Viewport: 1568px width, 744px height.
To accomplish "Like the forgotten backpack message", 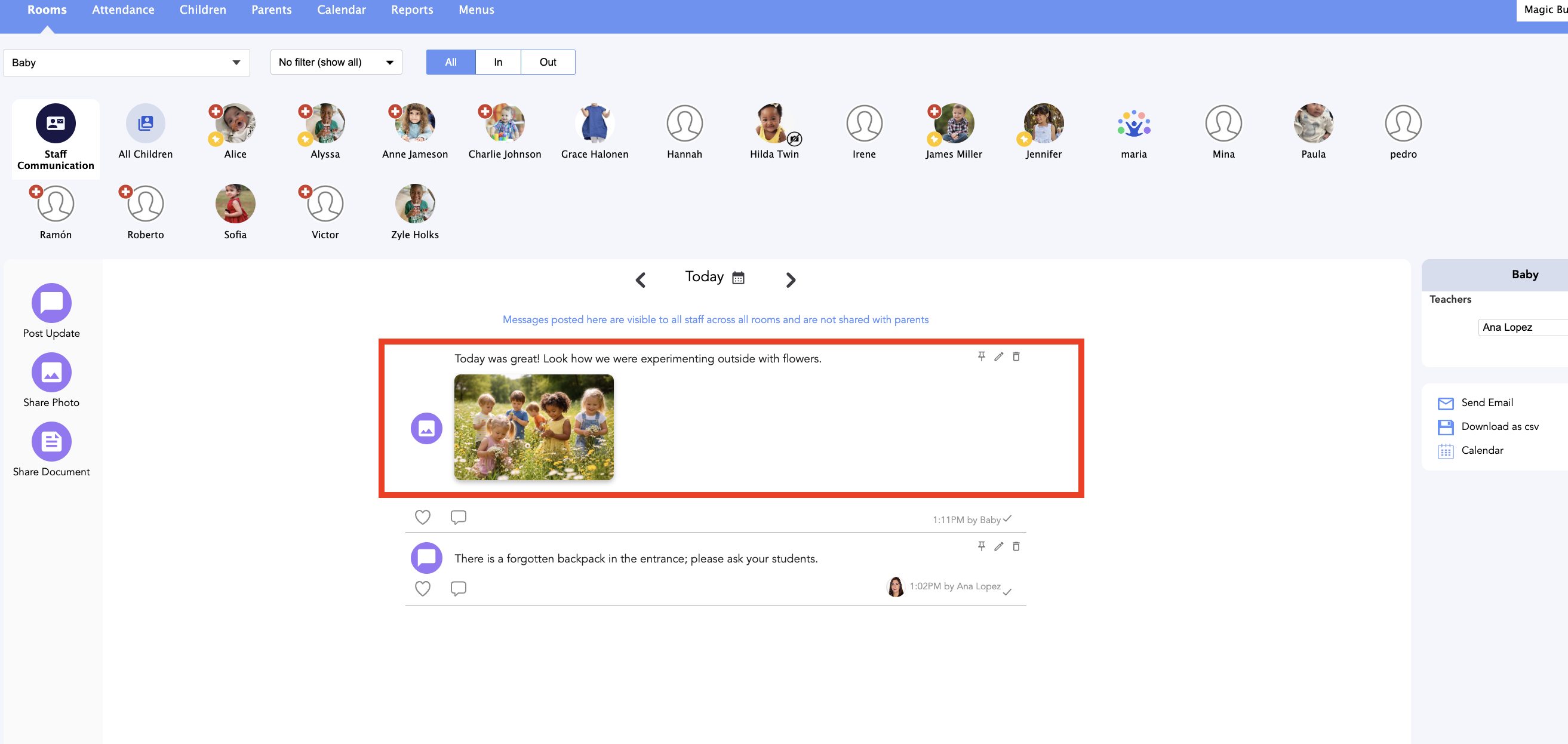I will click(x=422, y=588).
